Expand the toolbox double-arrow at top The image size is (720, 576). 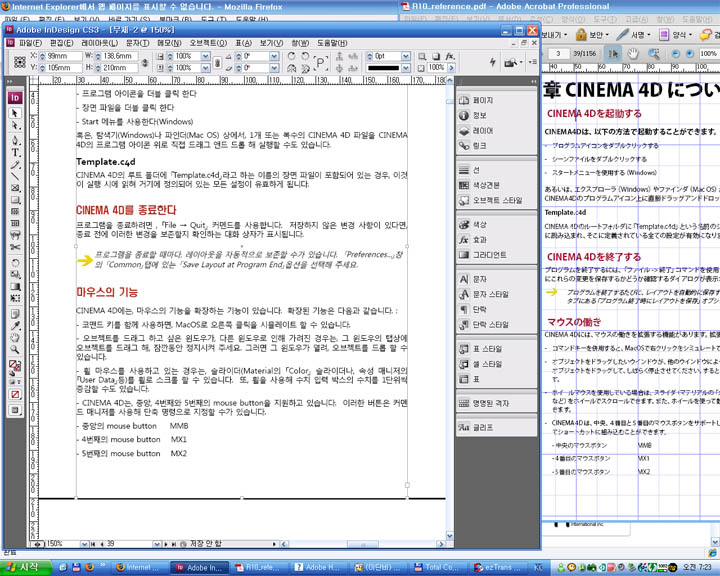point(10,81)
